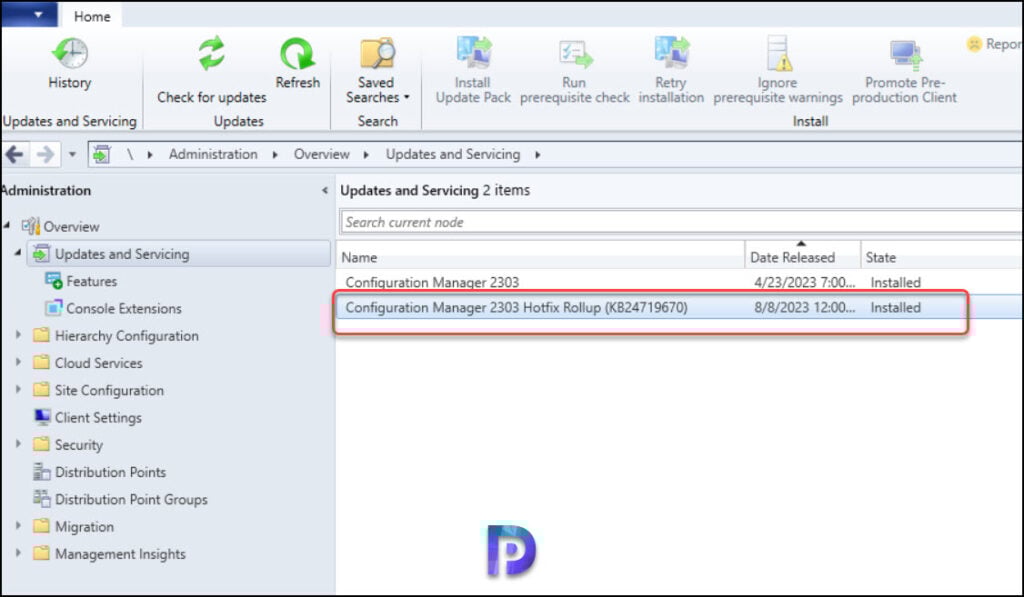Expand the Cloud Services tree node
Viewport: 1024px width, 597px height.
18,362
